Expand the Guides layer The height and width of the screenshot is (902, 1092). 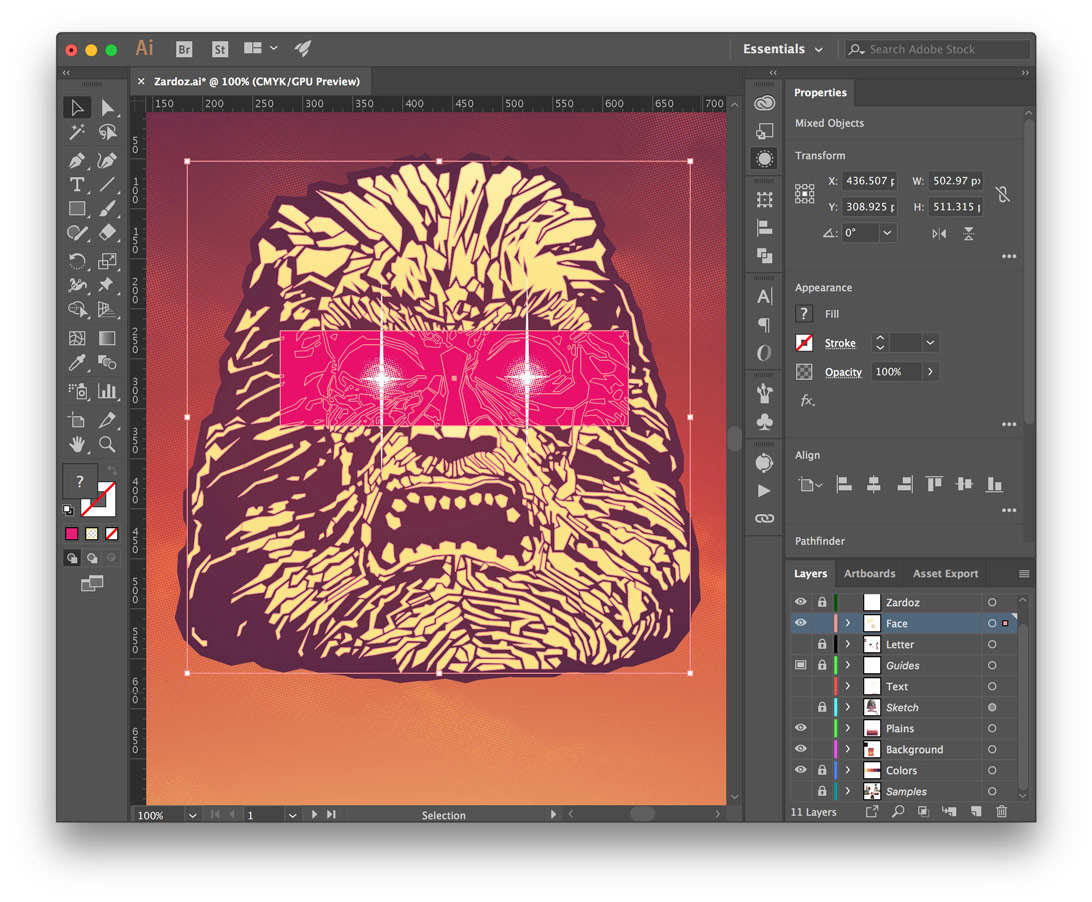coord(848,665)
